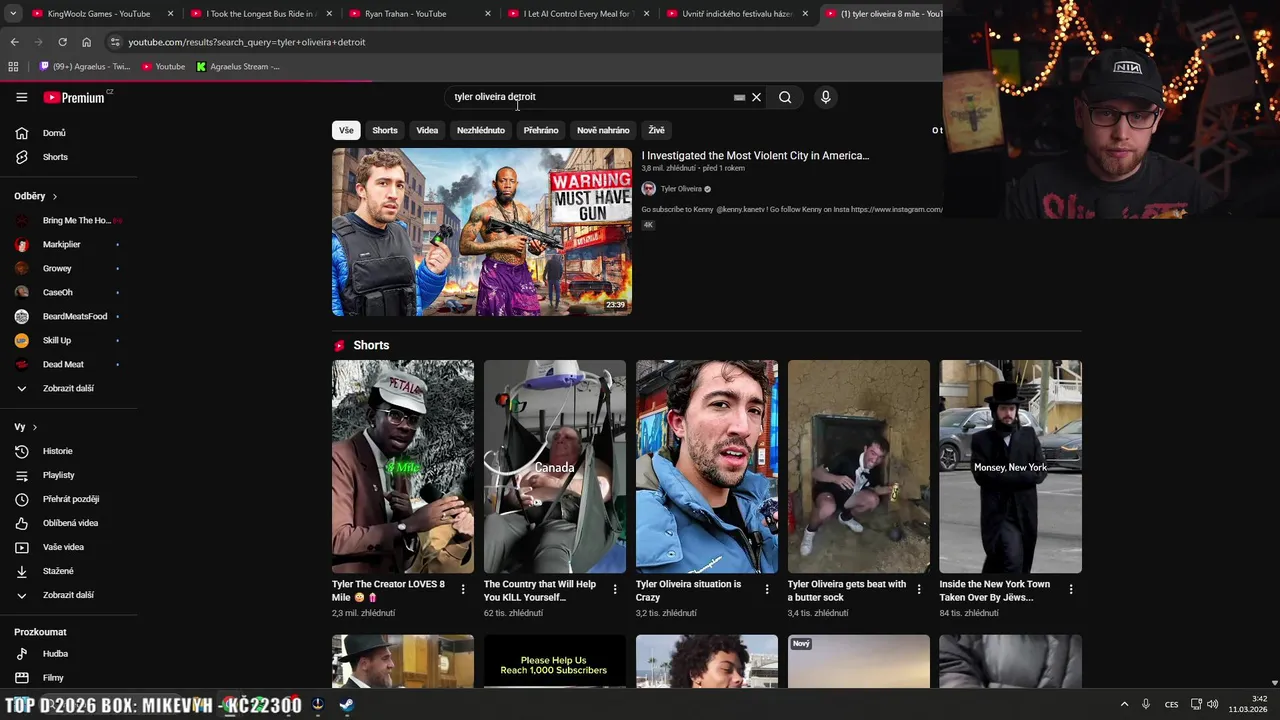This screenshot has height=720, width=1280.
Task: Open more options for Canada short
Action: click(615, 590)
